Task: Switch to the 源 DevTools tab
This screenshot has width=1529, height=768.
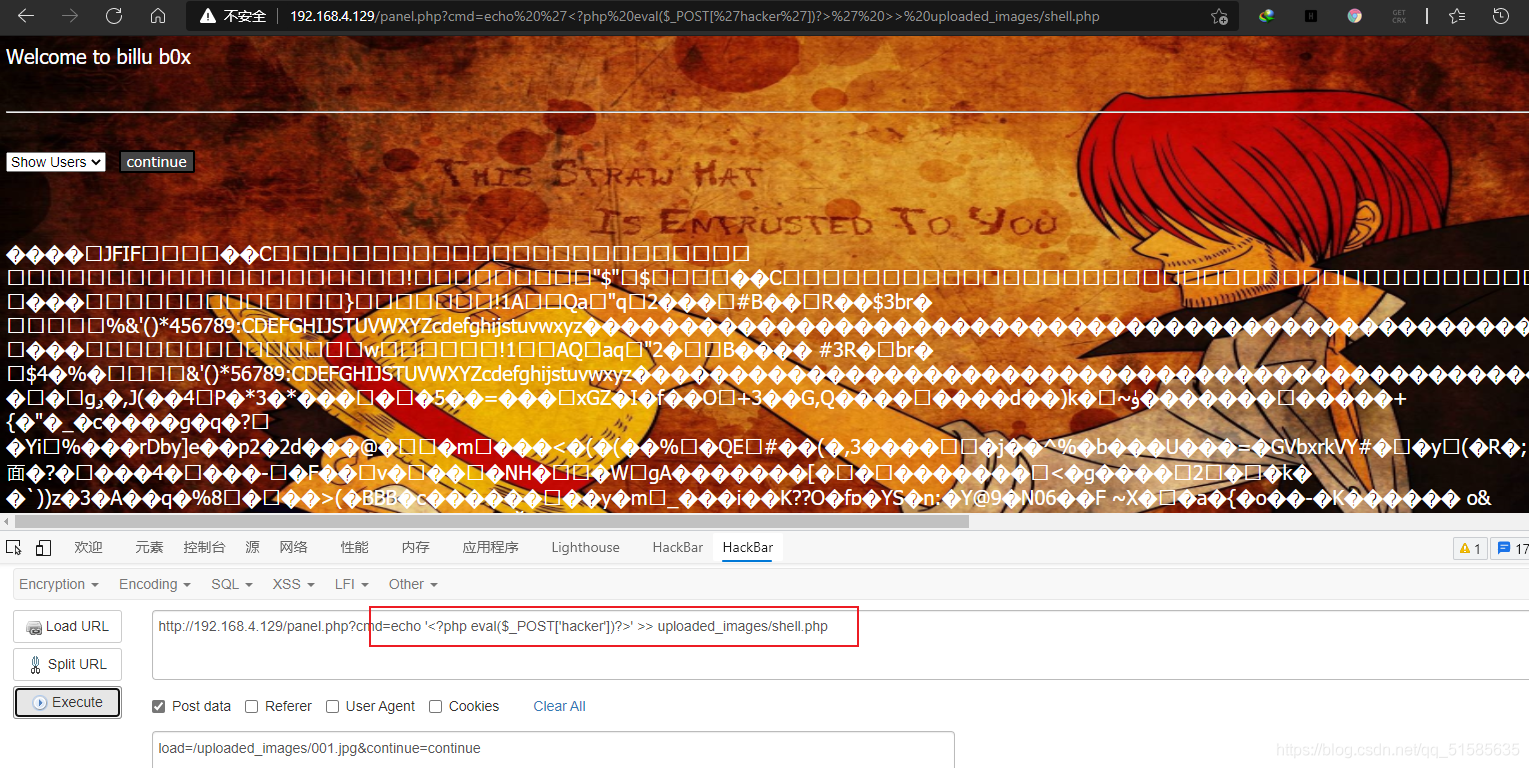Action: point(253,547)
